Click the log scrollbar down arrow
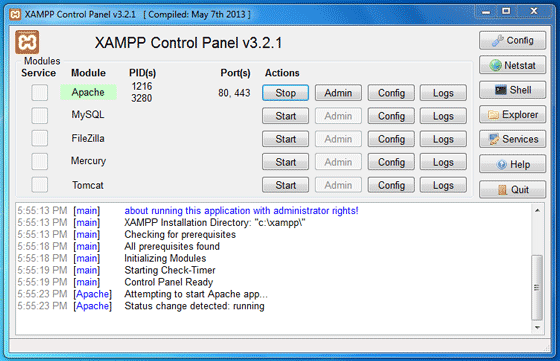 [537, 327]
